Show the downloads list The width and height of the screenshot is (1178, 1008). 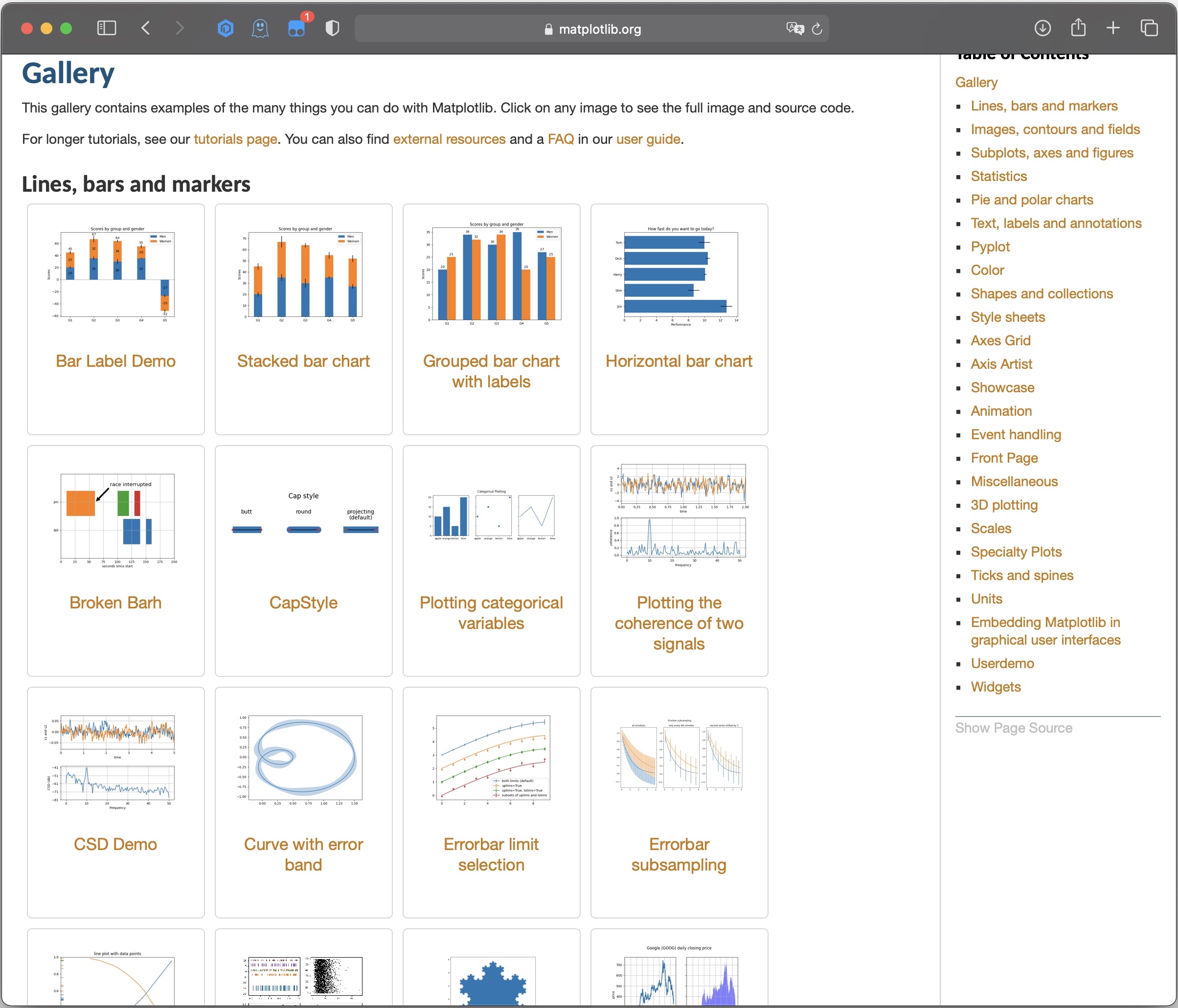pyautogui.click(x=1042, y=28)
